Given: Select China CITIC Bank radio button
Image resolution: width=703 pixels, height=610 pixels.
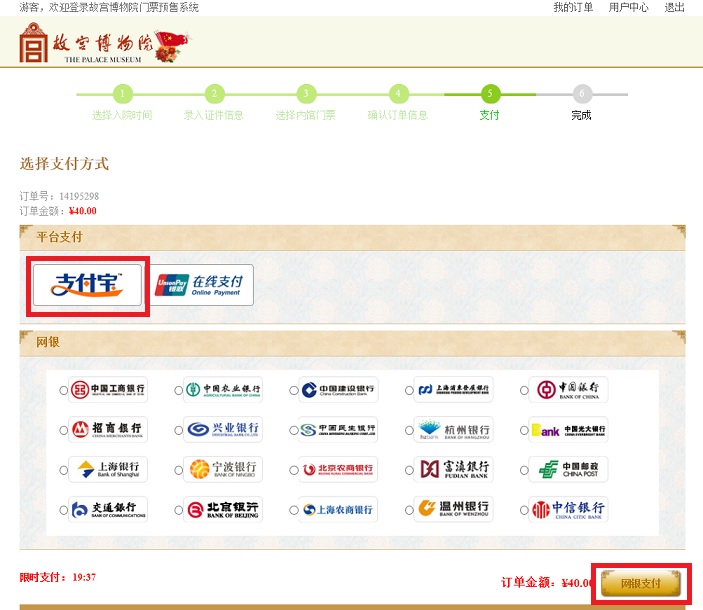Looking at the screenshot, I should [x=524, y=510].
